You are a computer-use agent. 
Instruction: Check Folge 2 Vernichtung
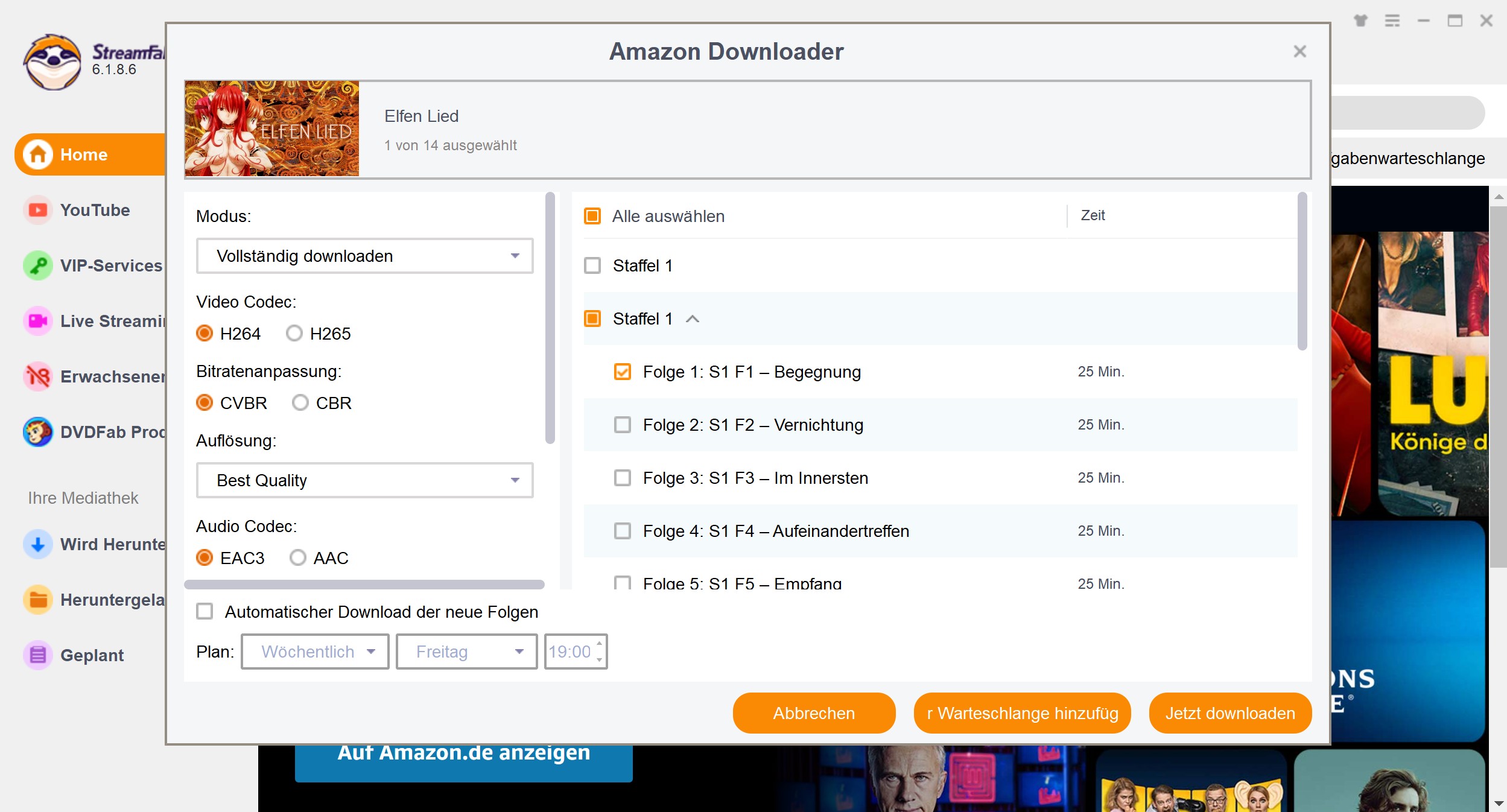point(623,425)
